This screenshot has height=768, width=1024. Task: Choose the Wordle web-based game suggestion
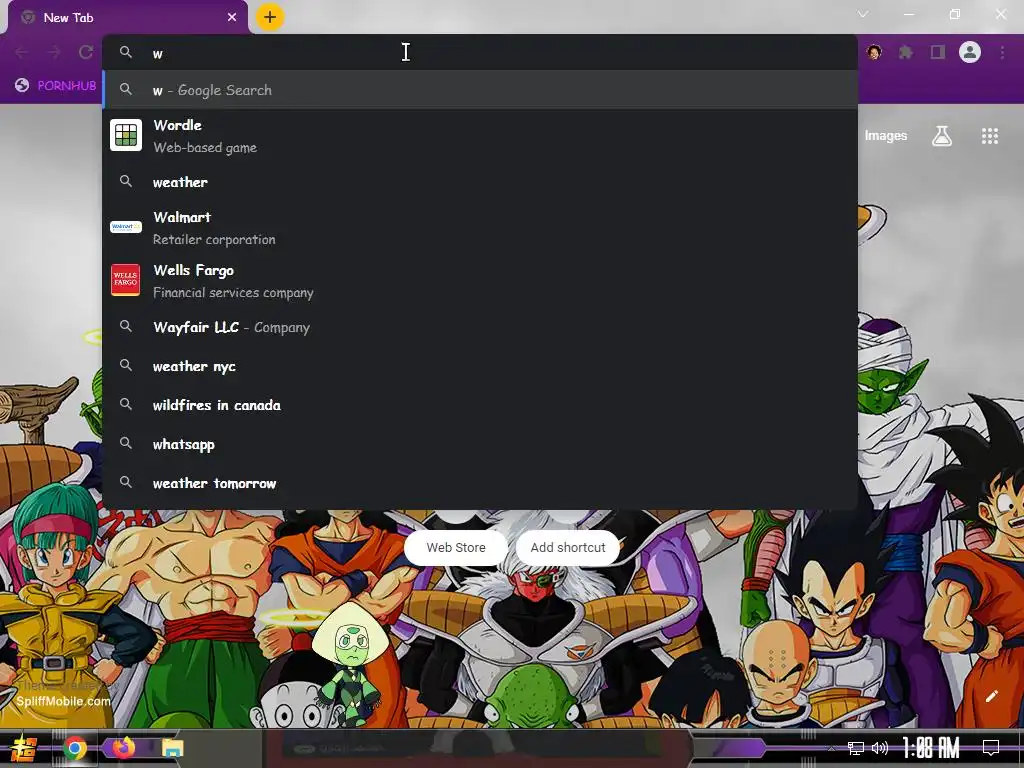479,136
